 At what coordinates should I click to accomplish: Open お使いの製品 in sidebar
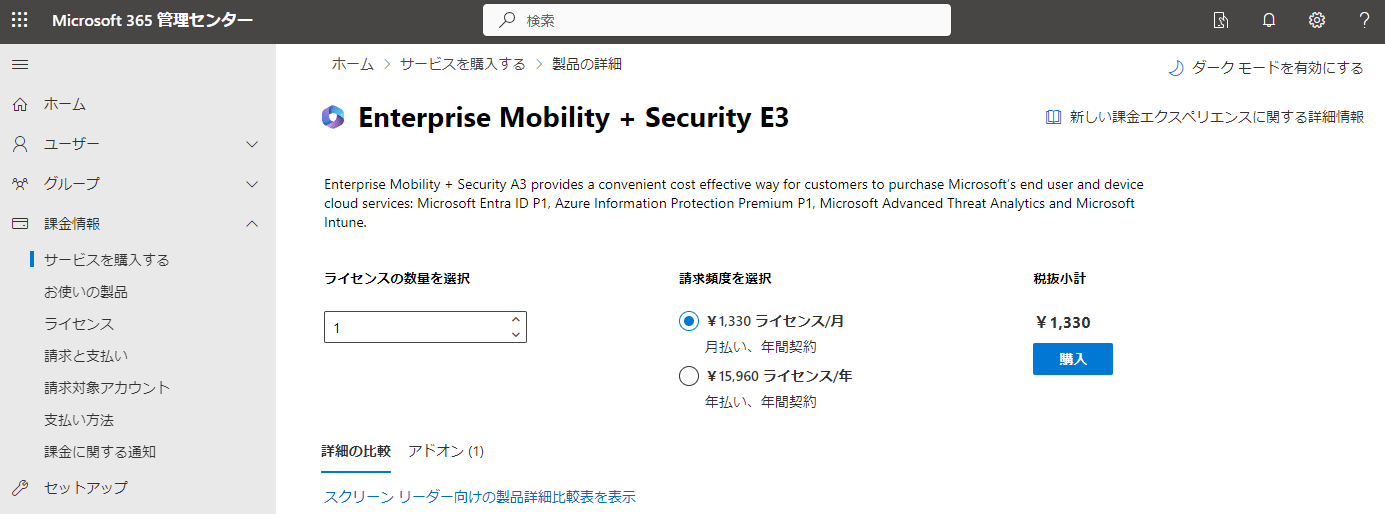pyautogui.click(x=86, y=292)
